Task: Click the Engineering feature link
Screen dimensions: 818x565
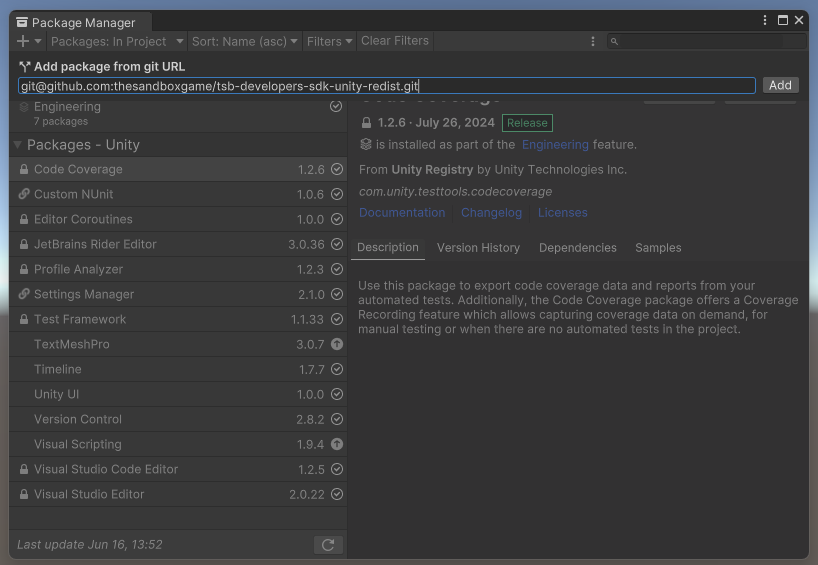Action: [x=555, y=145]
